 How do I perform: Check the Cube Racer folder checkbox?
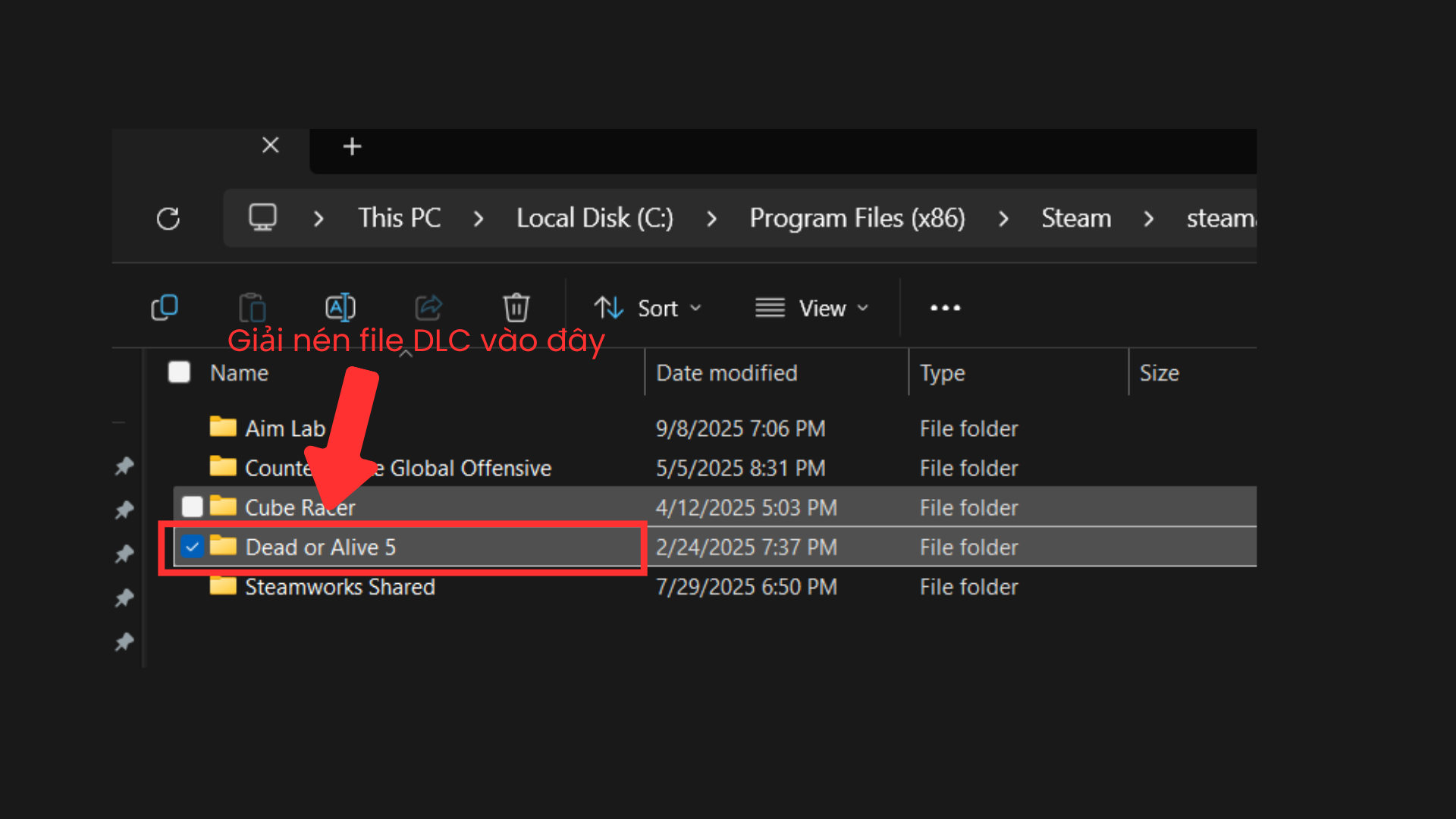tap(193, 507)
